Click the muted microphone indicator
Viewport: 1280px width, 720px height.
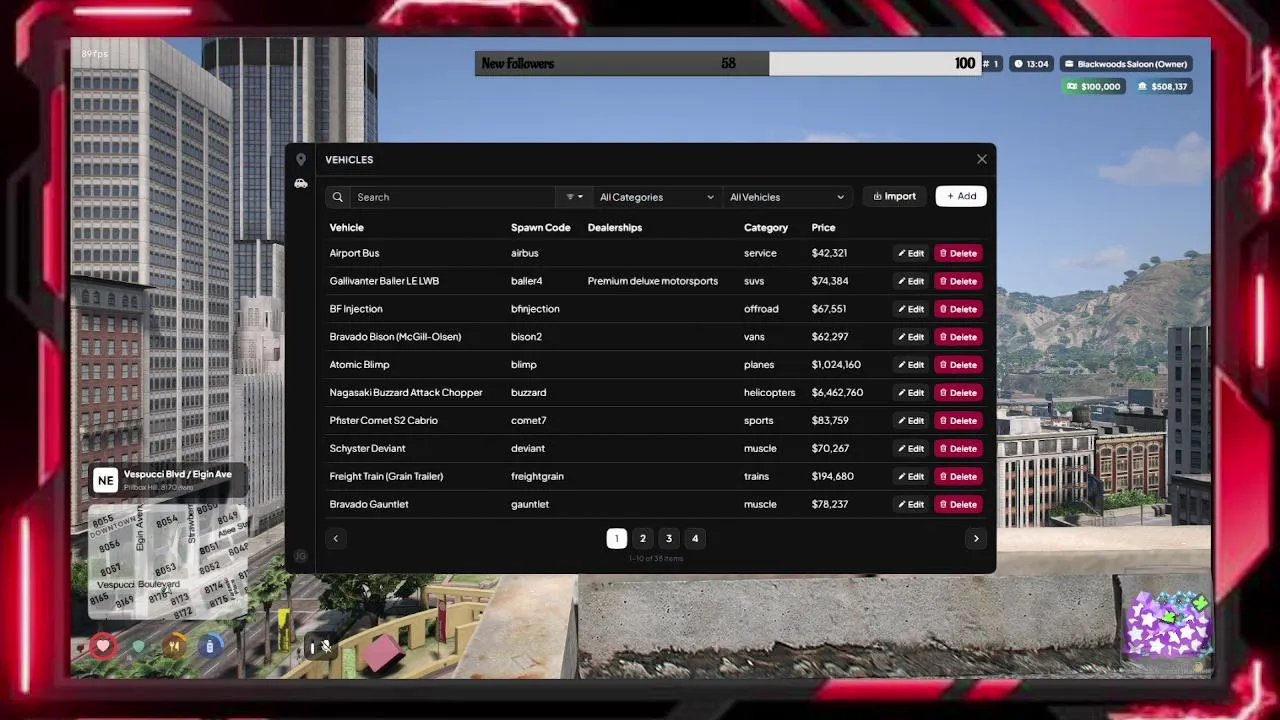coord(326,647)
